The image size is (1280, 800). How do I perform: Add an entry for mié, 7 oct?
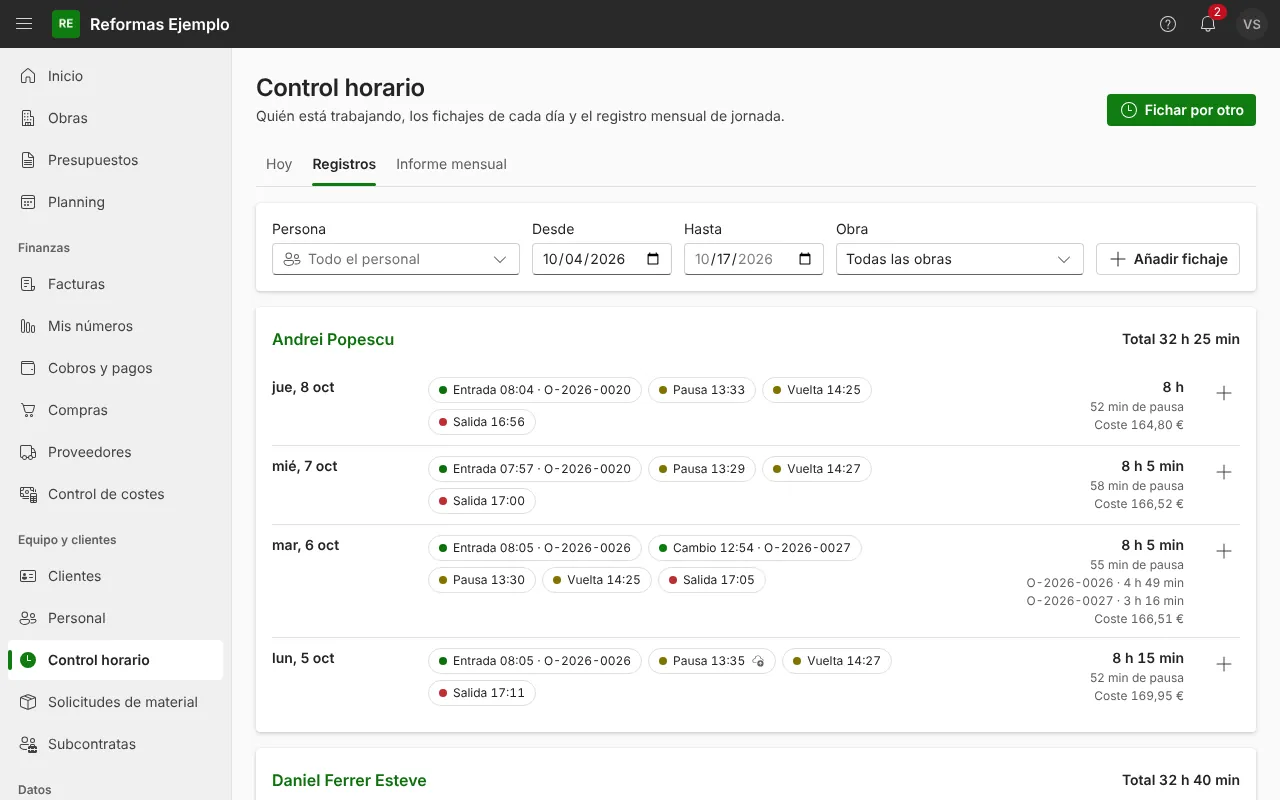1223,472
